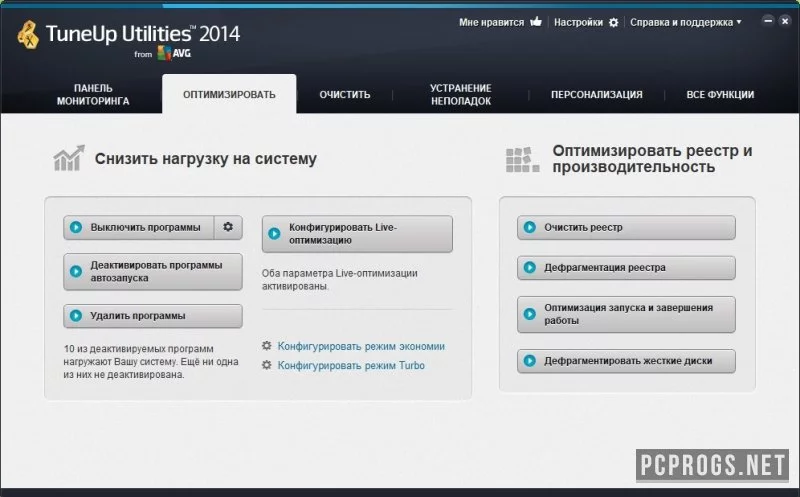This screenshot has height=497, width=800.
Task: Switch to Панель мониторинга tab
Action: click(x=93, y=94)
